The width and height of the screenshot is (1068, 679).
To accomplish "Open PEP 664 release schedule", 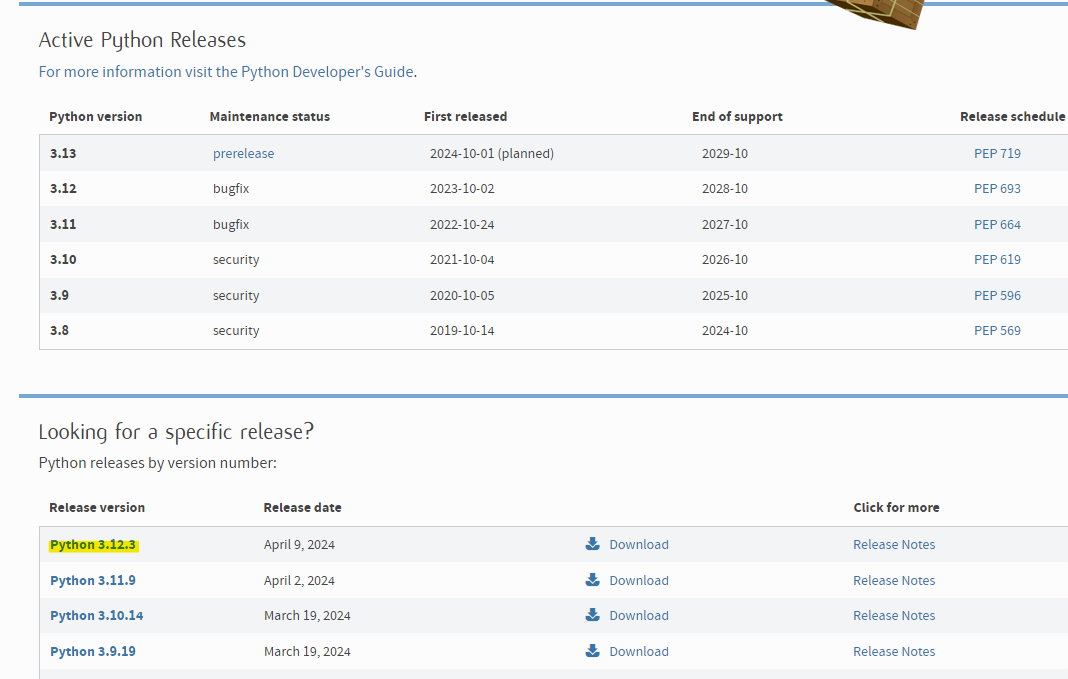I will click(x=997, y=224).
